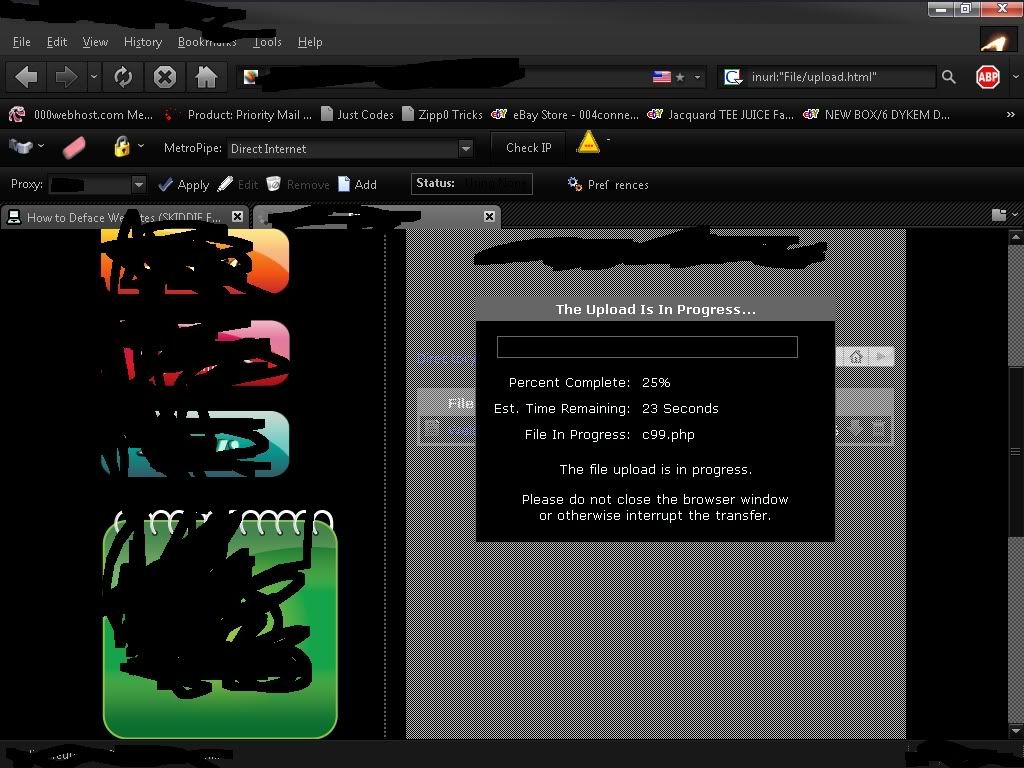The image size is (1024, 768).
Task: Open Jacquard TEE JUICE bookmark
Action: pyautogui.click(x=720, y=114)
